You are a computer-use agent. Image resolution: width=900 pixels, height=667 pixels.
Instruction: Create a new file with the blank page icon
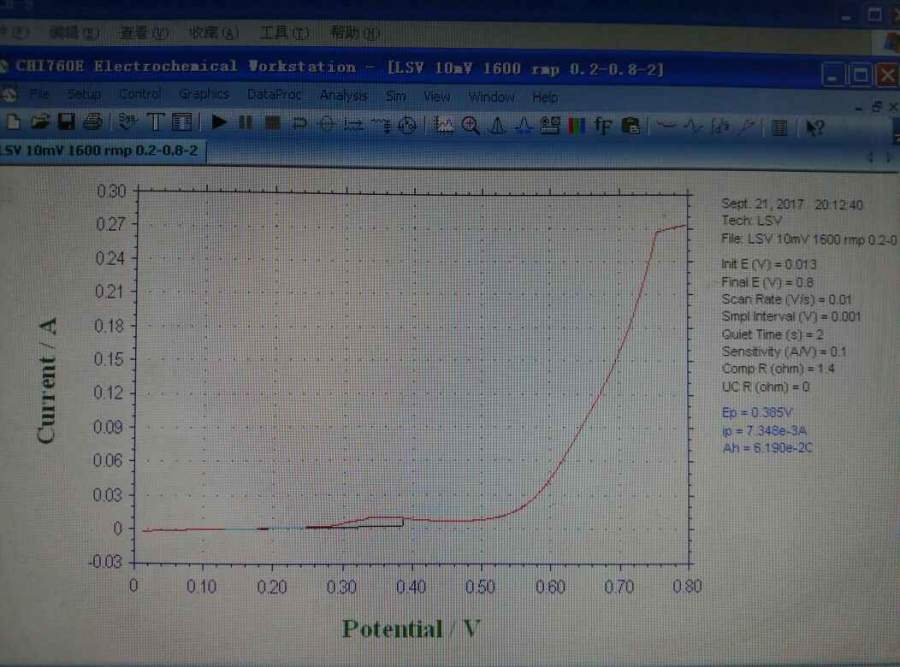pos(13,122)
